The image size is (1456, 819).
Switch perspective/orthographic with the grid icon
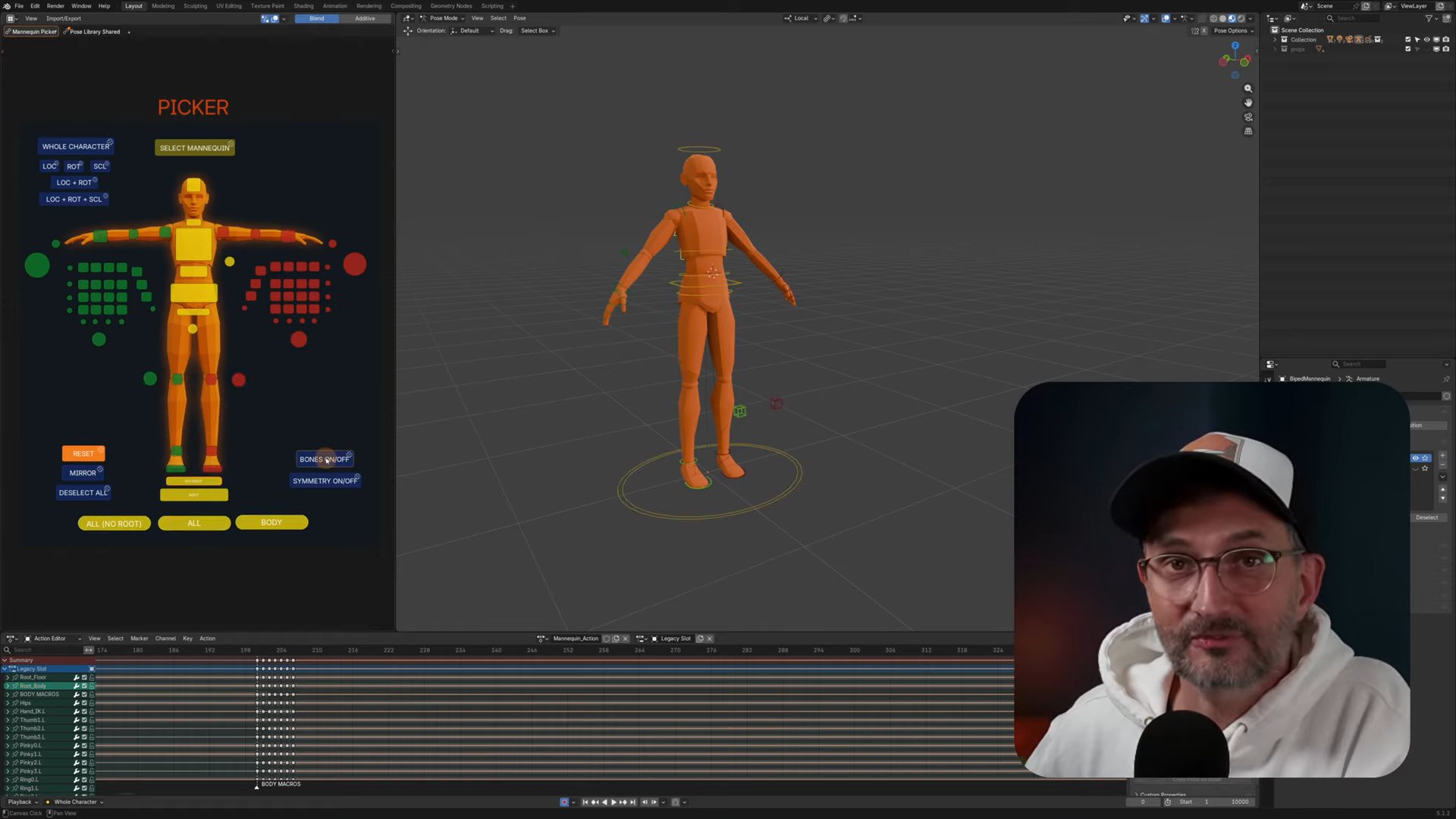[x=1248, y=131]
